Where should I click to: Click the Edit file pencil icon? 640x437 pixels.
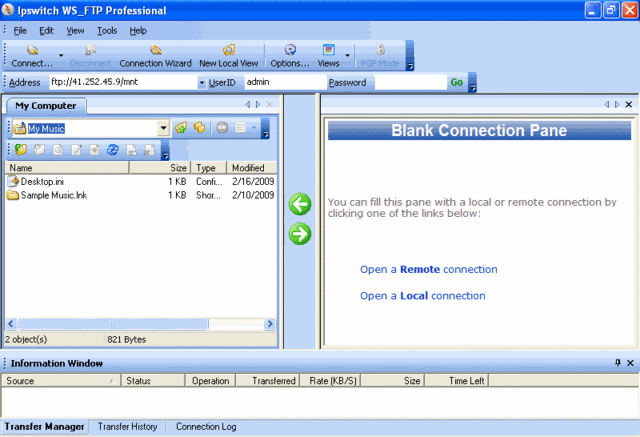point(76,150)
